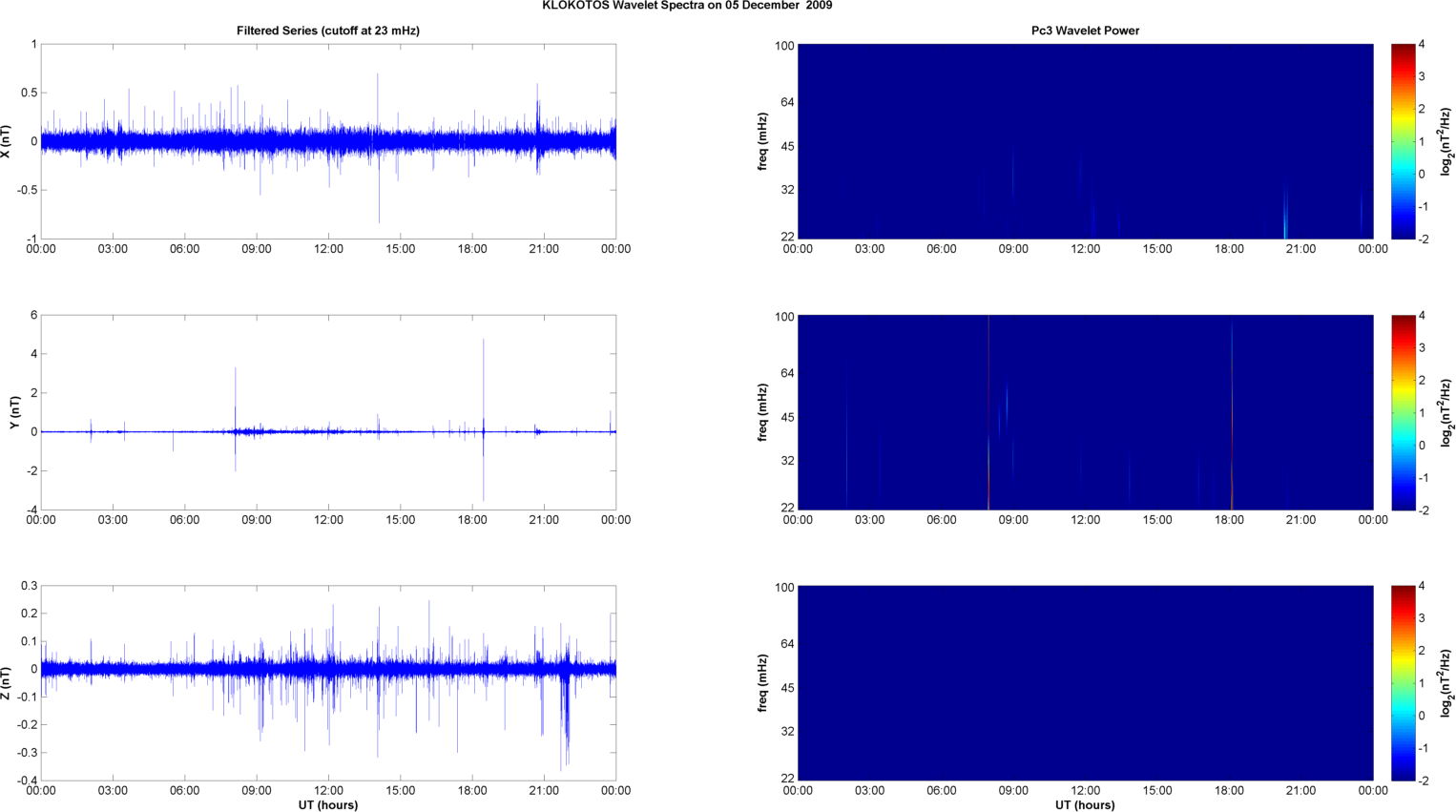Viewport: 1456px width, 812px height.
Task: Click UT (hours) label under bottom wavelet plot
Action: click(x=1085, y=805)
